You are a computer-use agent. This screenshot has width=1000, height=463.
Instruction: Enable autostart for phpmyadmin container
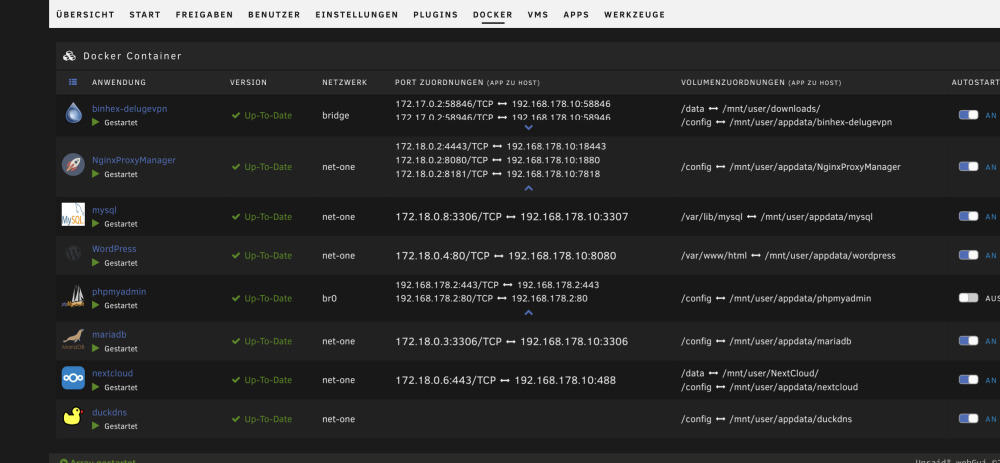point(968,298)
